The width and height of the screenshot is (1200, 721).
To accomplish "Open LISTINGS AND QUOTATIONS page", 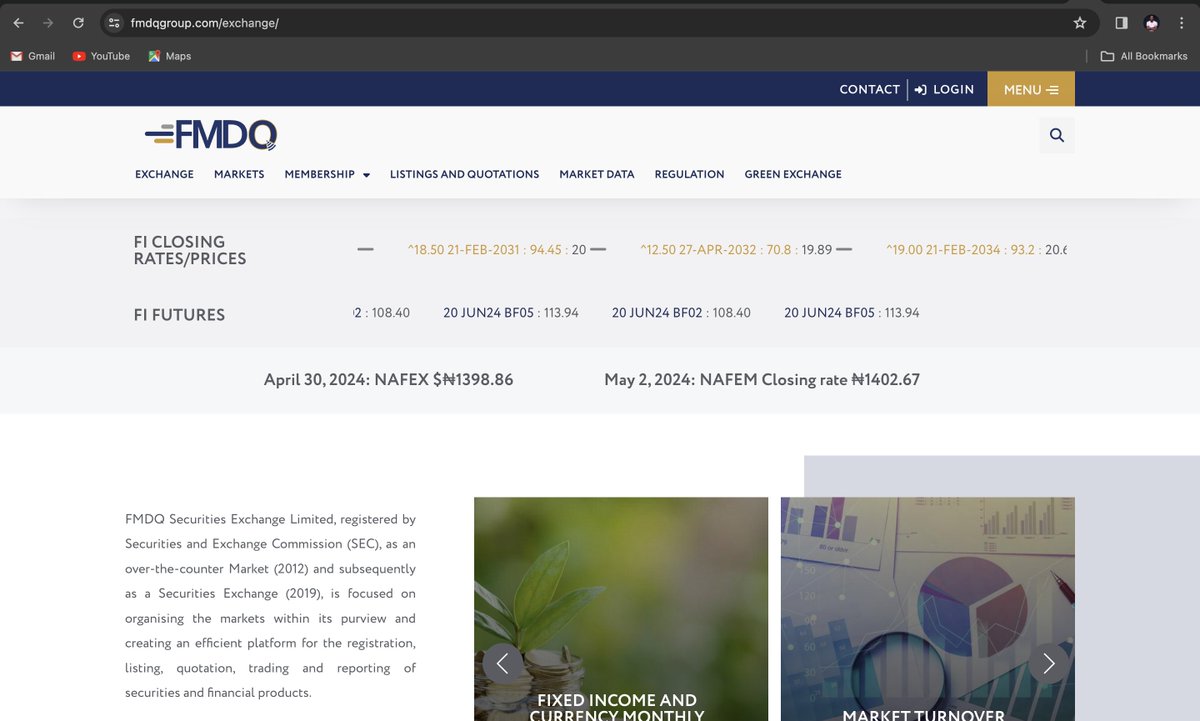I will point(464,174).
